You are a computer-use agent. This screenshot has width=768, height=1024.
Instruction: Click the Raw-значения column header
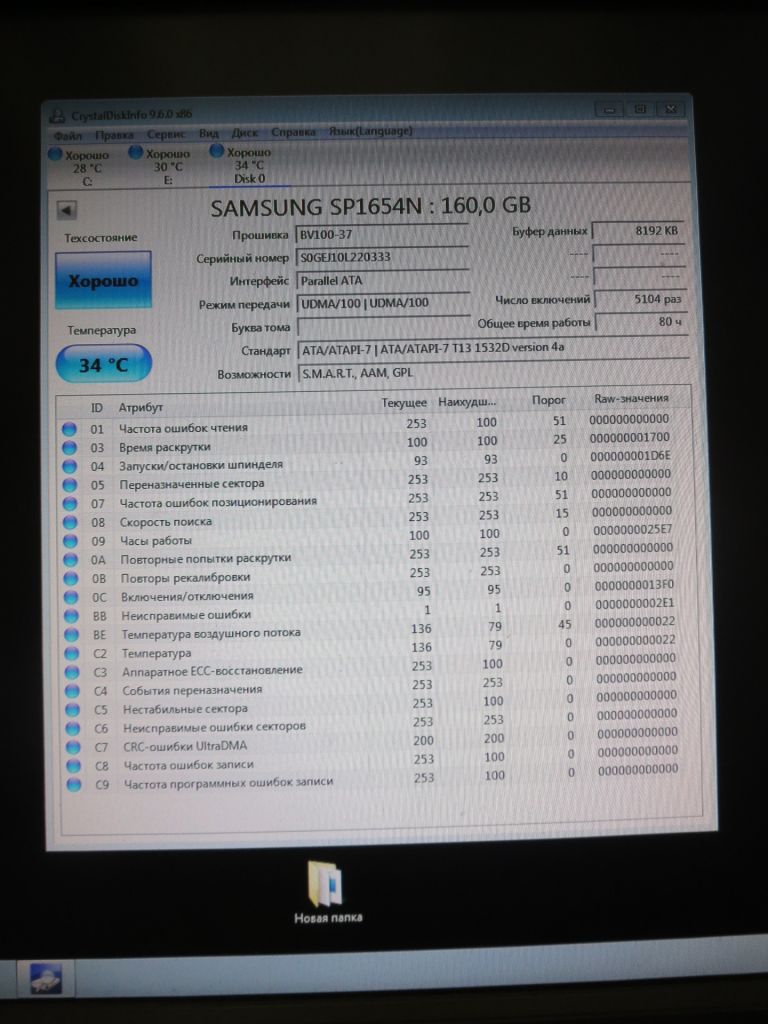632,398
